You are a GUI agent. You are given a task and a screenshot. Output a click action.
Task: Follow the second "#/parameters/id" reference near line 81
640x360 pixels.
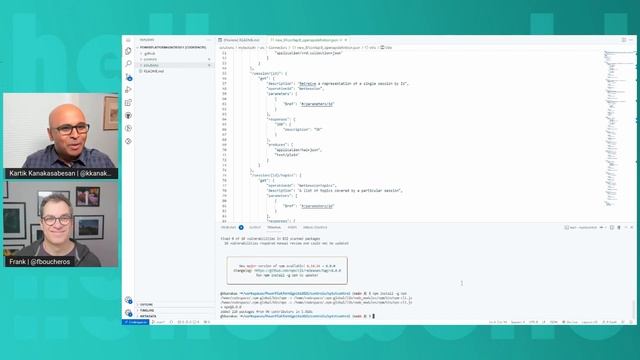[317, 206]
